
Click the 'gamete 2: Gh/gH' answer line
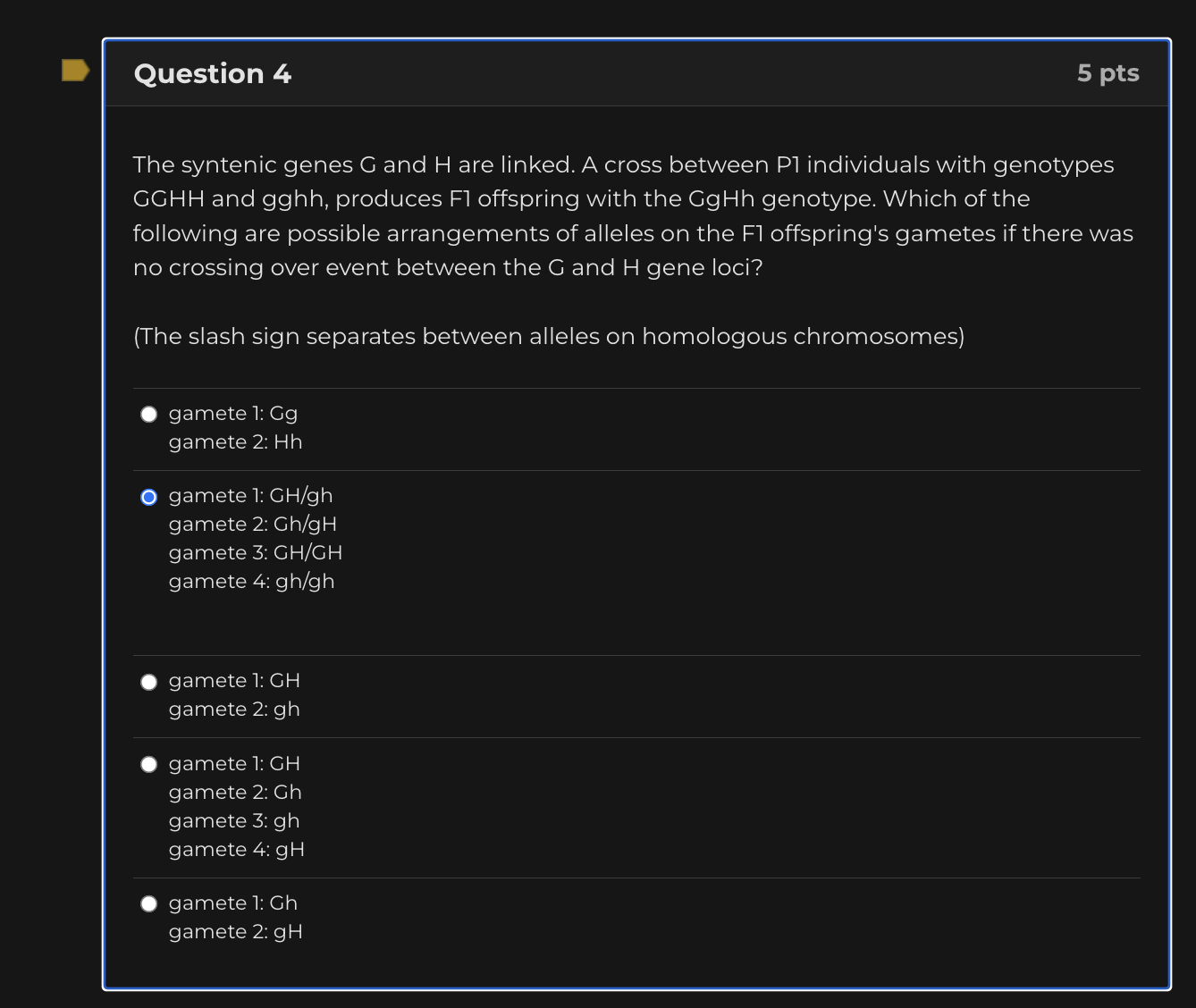pos(253,525)
